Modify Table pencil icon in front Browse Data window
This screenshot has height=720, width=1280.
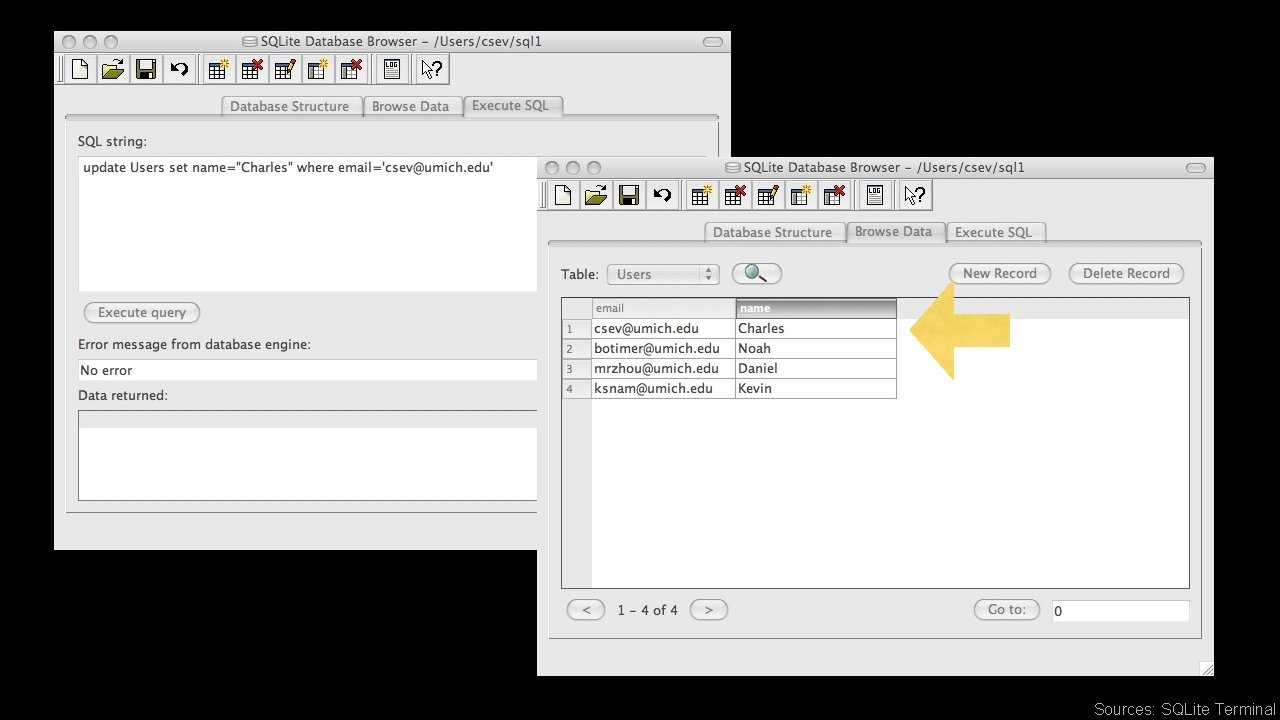coord(768,195)
